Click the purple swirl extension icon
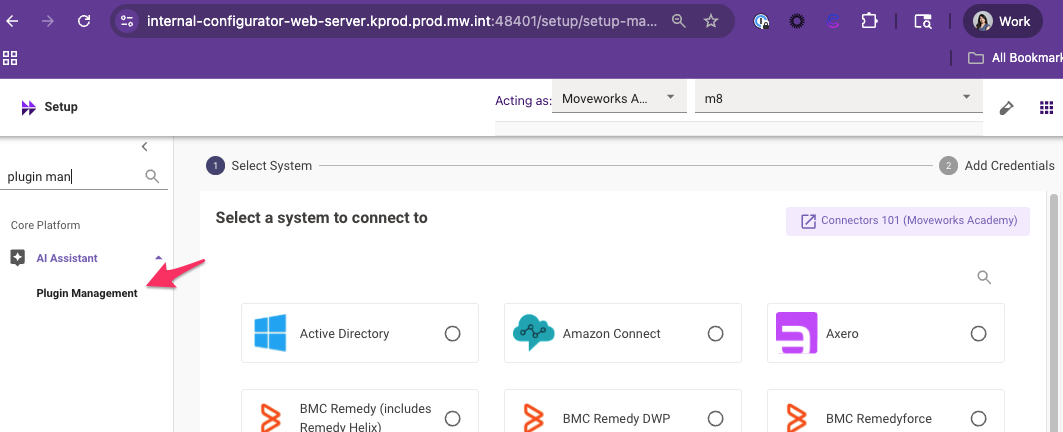 pos(833,22)
